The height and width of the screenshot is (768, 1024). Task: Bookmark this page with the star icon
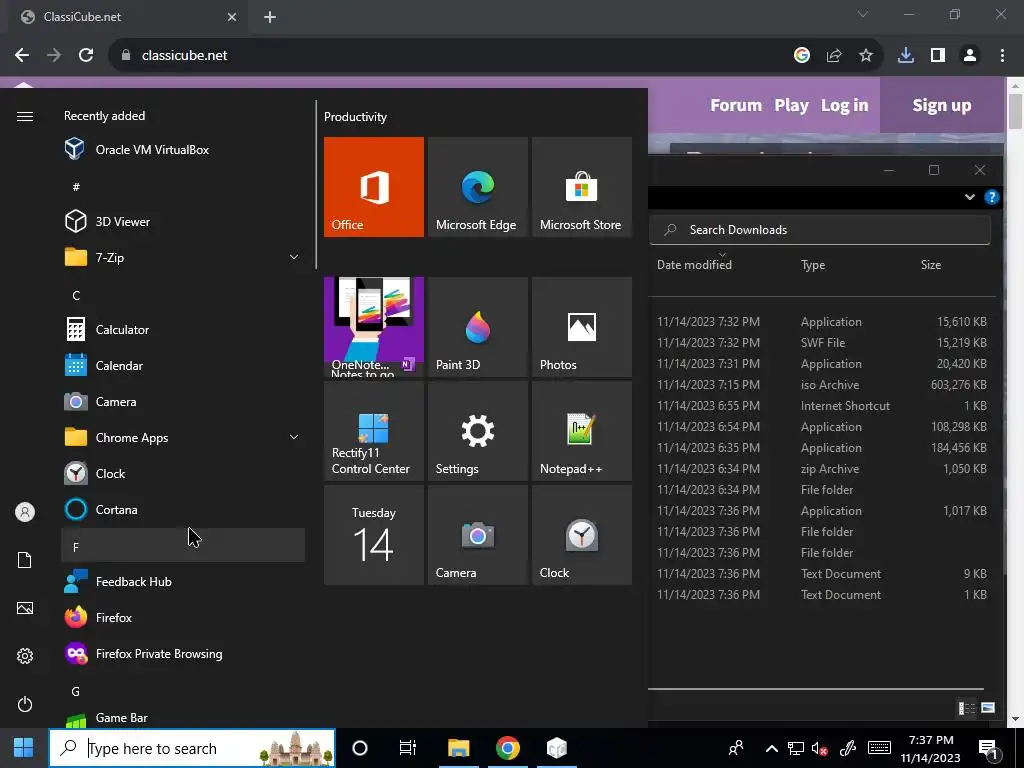tap(866, 56)
